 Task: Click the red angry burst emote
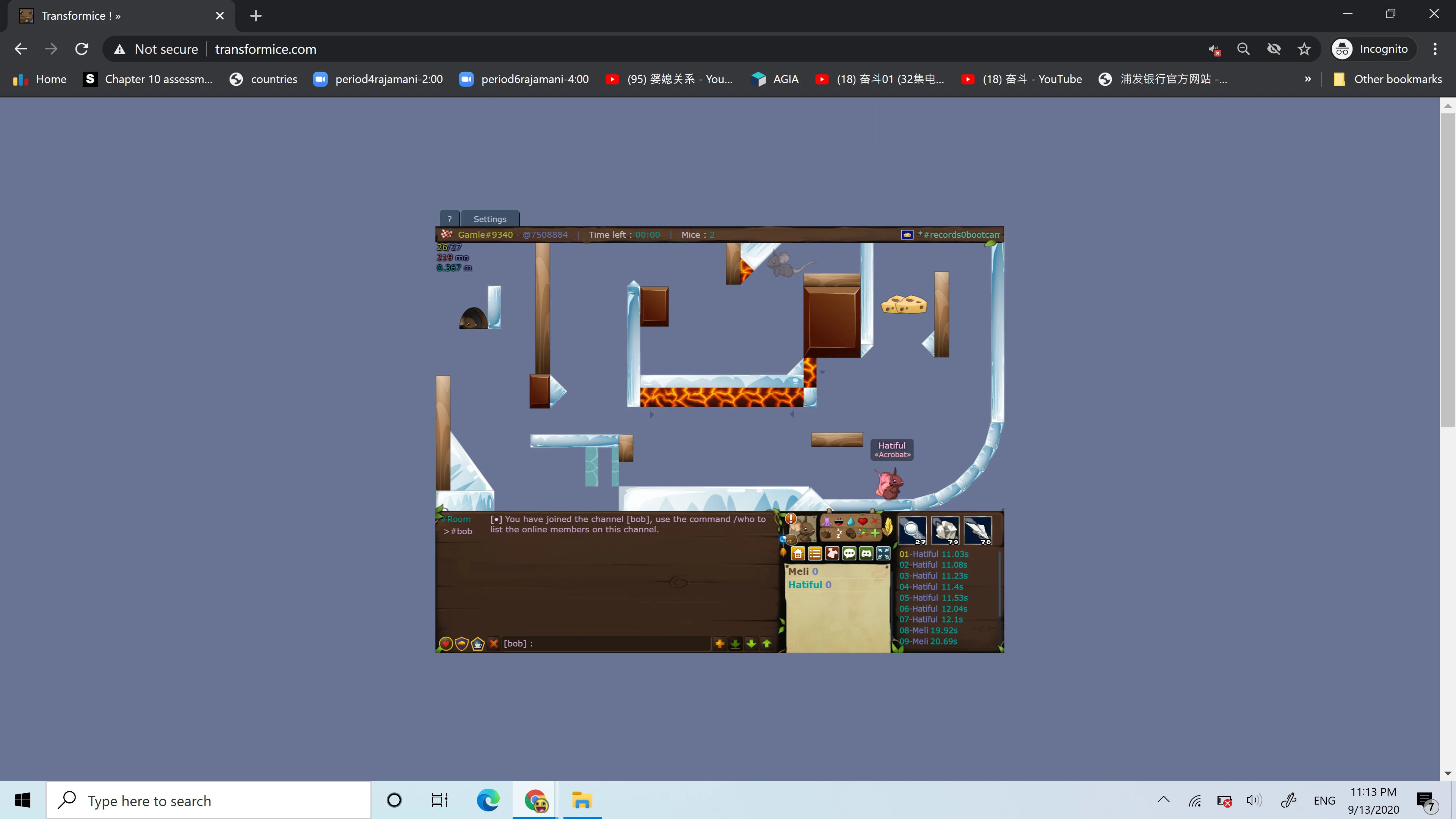coord(874,521)
